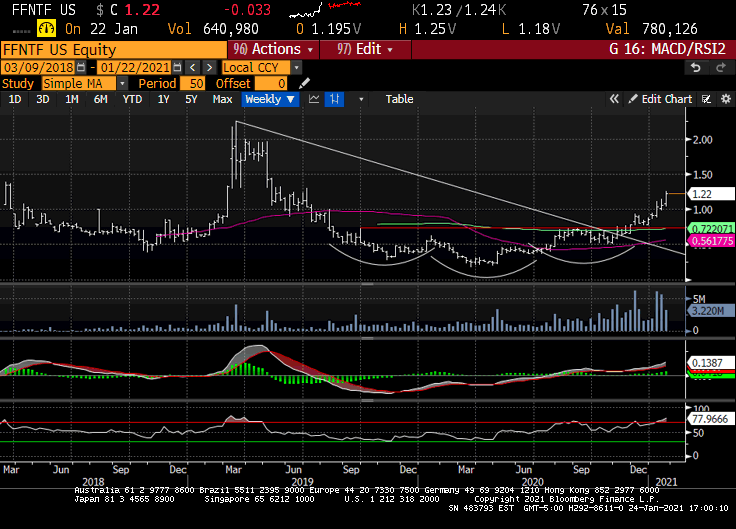Select the 1M range tab
Screen dimensions: 736x529
(71, 99)
